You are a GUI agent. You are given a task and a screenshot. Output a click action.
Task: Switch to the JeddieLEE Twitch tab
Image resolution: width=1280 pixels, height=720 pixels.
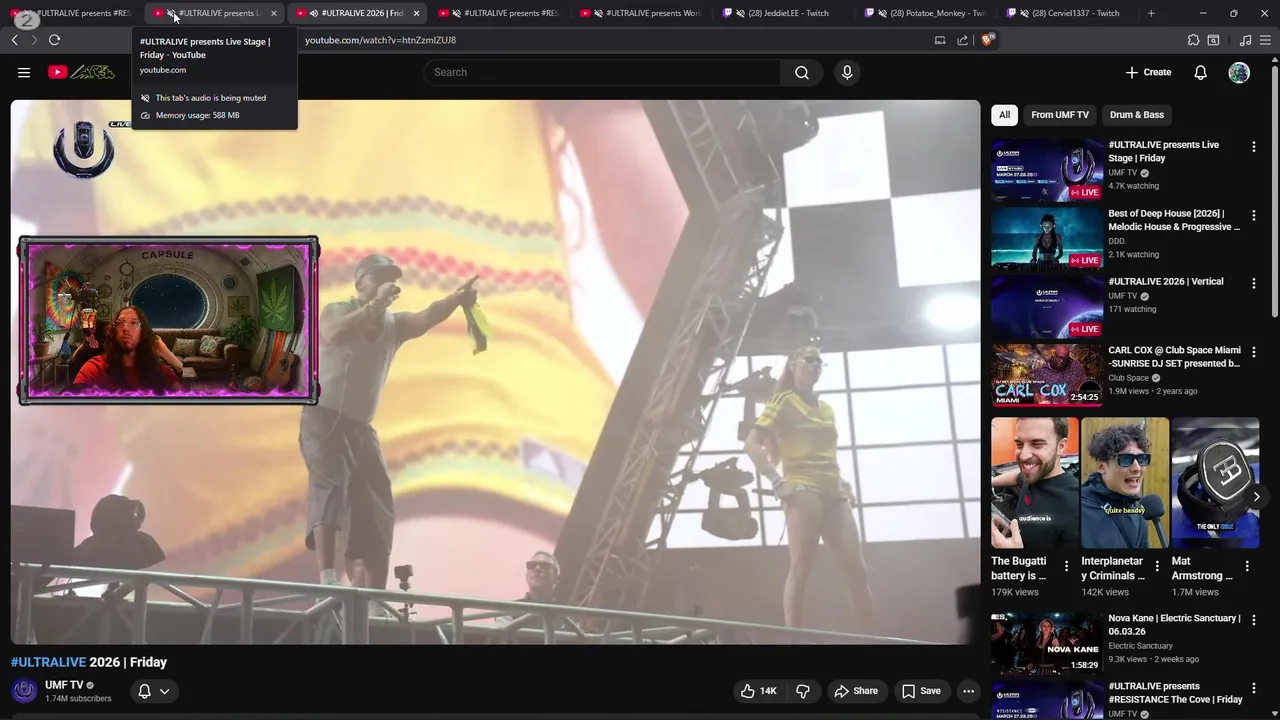click(x=786, y=13)
